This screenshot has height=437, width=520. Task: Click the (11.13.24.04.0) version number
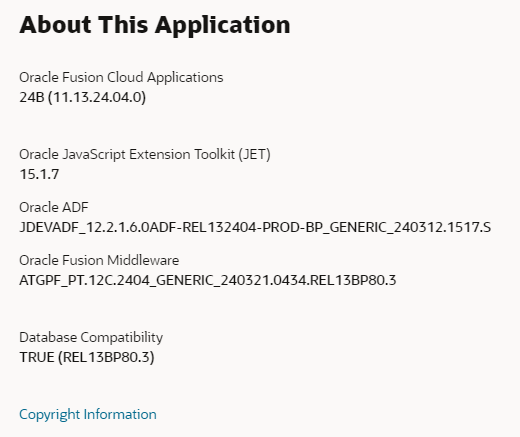pyautogui.click(x=97, y=97)
